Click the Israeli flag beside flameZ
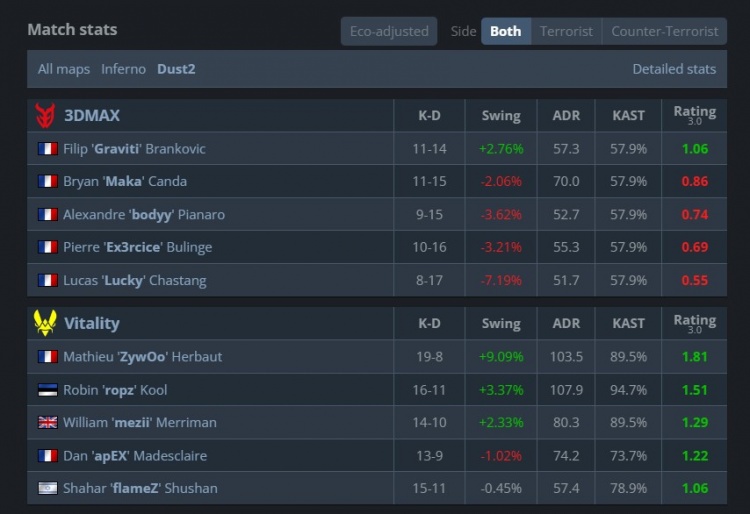 click(x=47, y=488)
